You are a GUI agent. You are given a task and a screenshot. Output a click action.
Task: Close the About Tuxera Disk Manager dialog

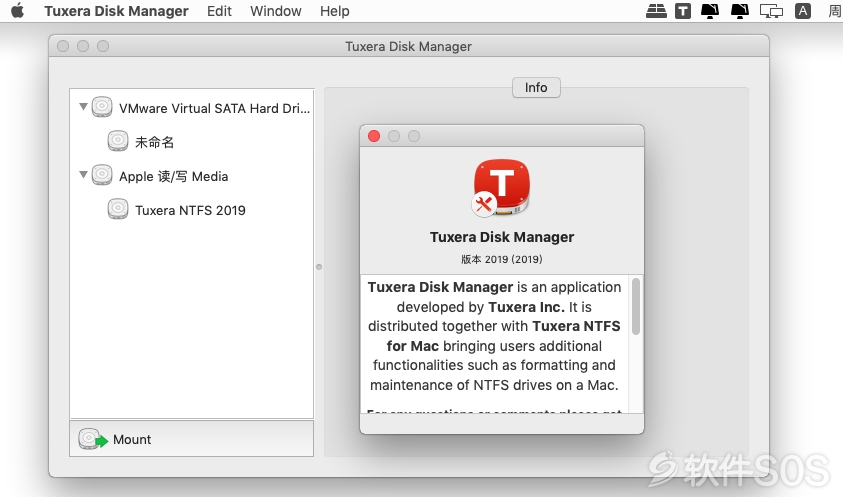tap(374, 136)
